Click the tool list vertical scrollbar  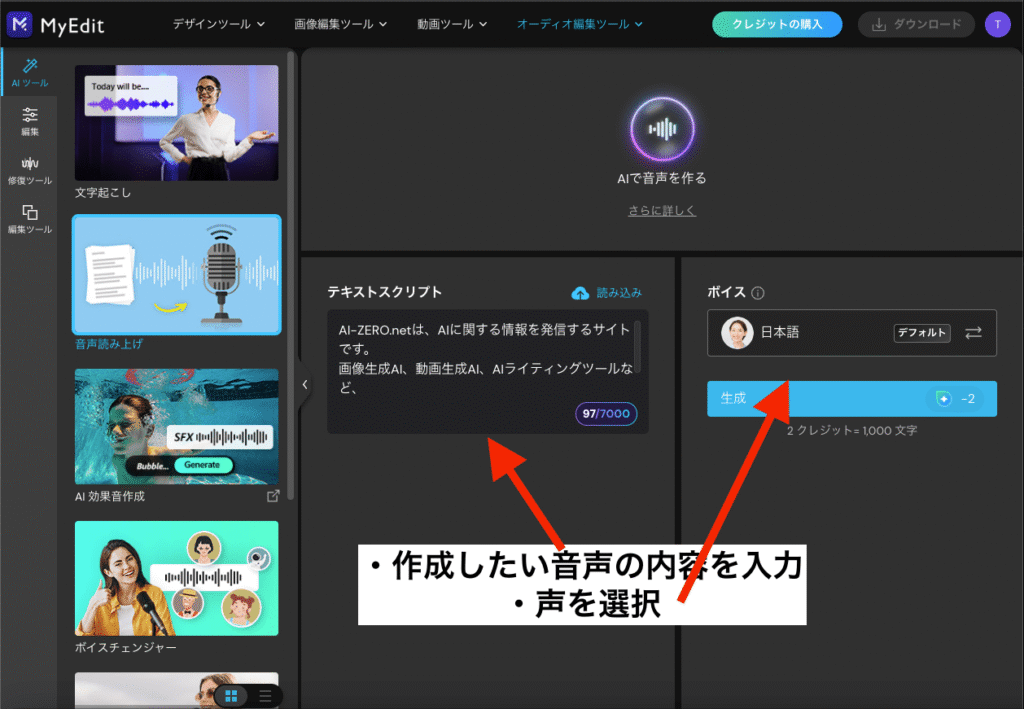click(x=291, y=274)
